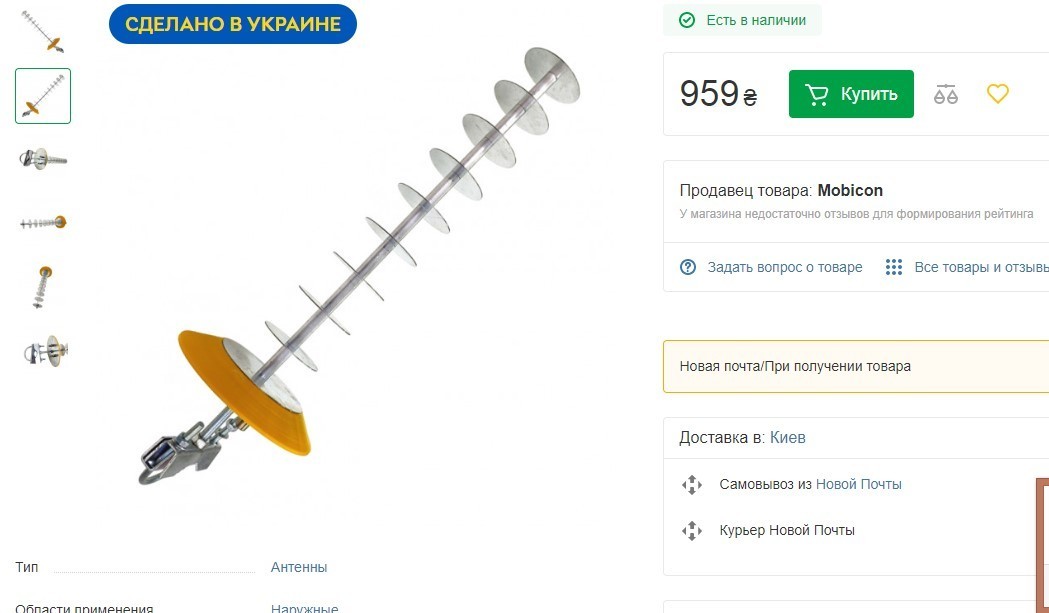Viewport: 1049px width, 613px height.
Task: Change delivery city Киев
Action: (787, 438)
